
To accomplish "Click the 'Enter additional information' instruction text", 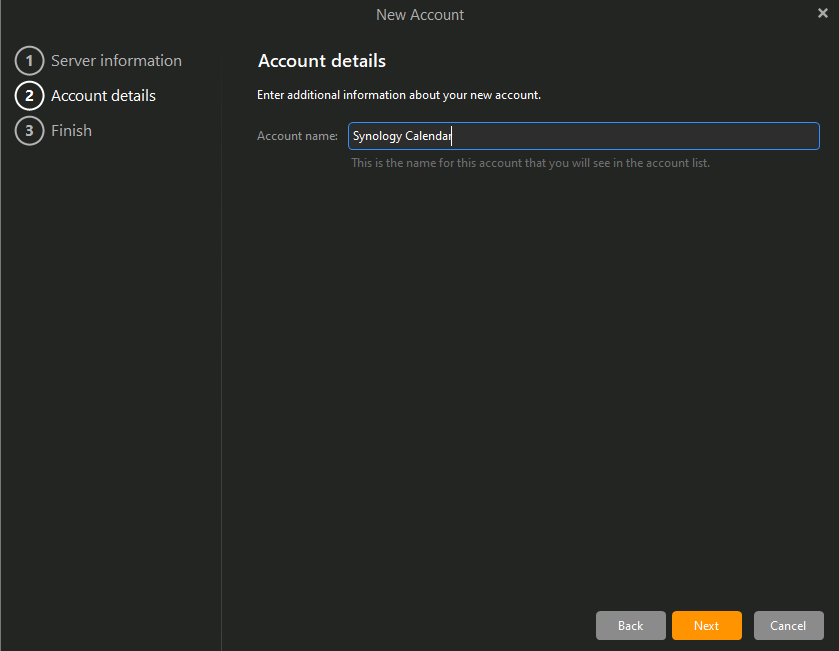I will [399, 95].
